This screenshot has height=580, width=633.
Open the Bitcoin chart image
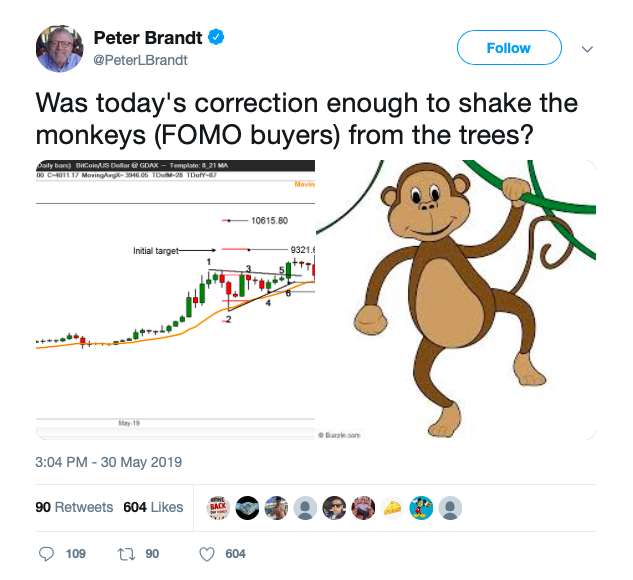pyautogui.click(x=175, y=299)
